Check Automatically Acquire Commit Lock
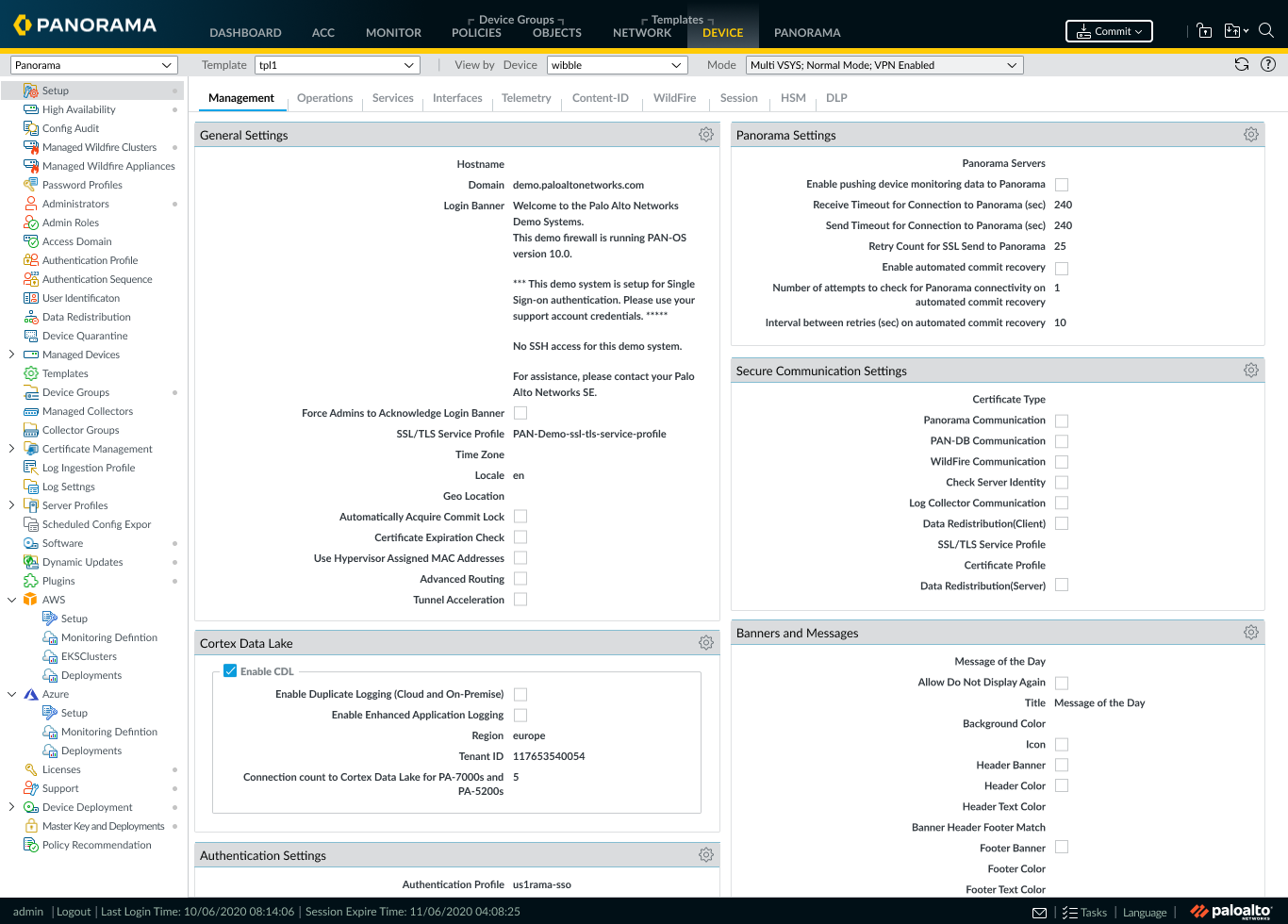1288x924 pixels. pyautogui.click(x=520, y=517)
